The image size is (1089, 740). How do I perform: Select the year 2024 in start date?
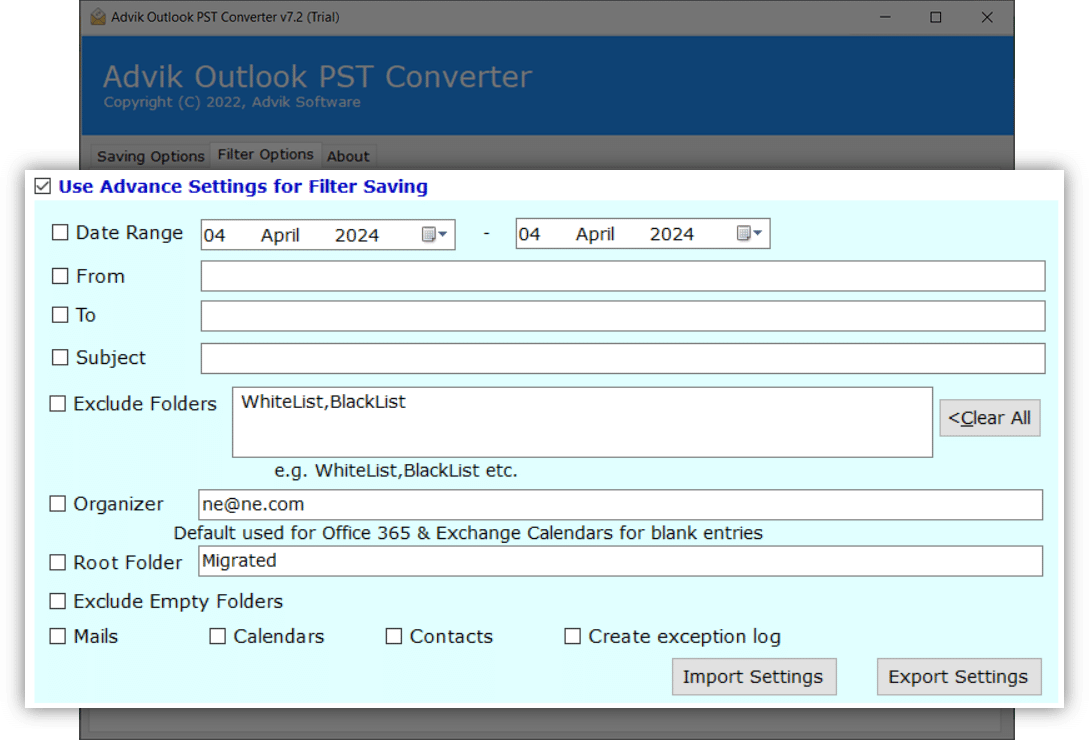tap(357, 236)
